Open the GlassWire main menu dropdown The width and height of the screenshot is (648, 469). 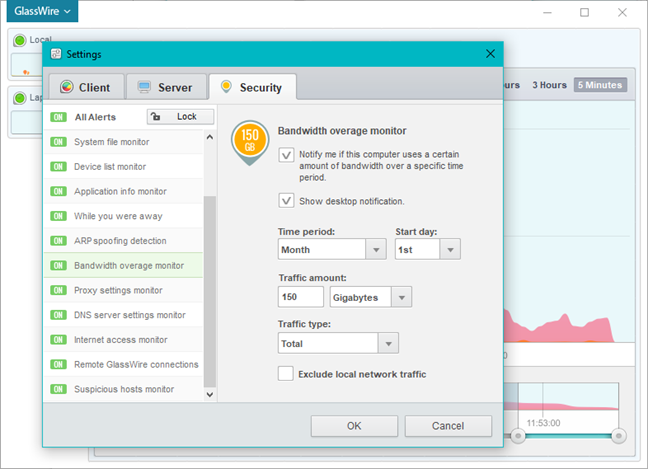click(x=42, y=11)
